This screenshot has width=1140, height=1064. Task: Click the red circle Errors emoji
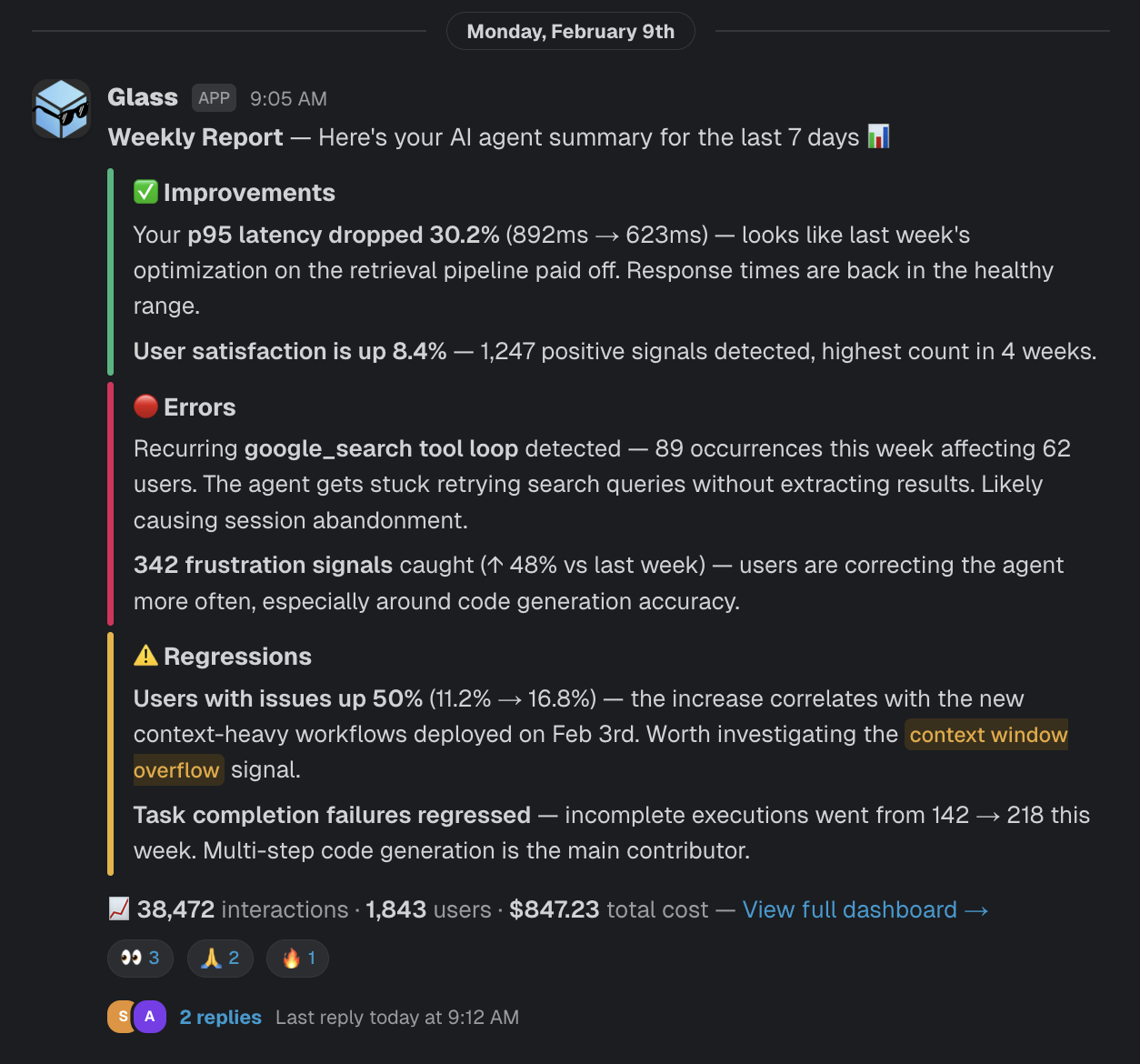coord(146,407)
